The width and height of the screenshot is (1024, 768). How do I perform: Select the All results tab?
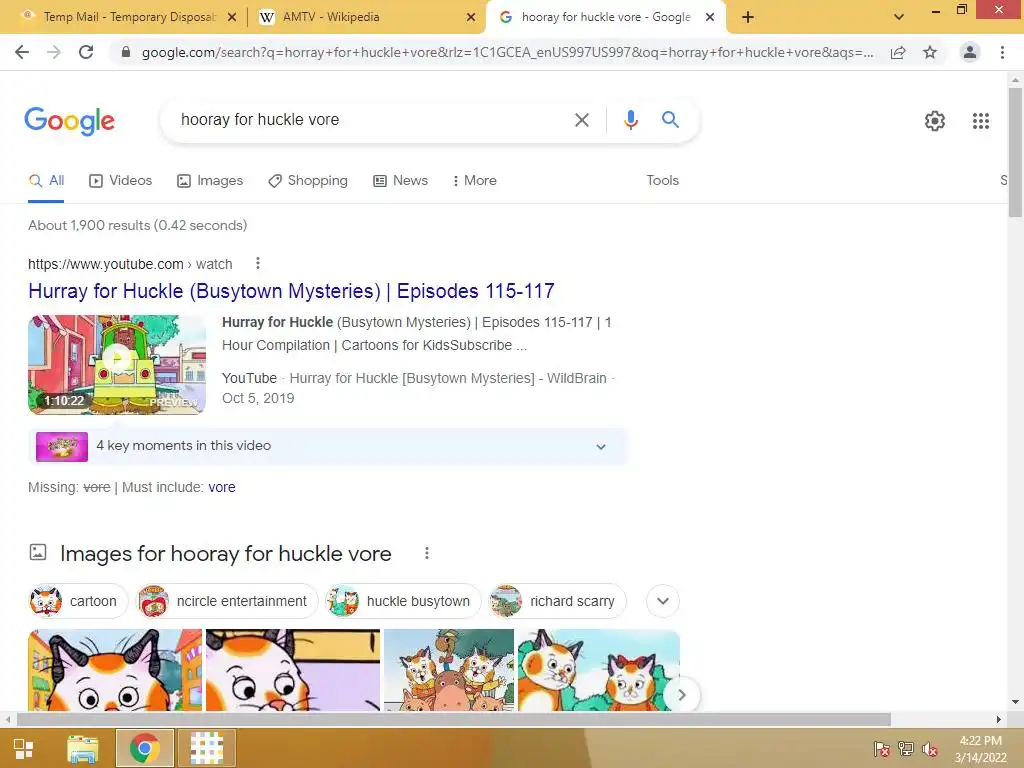[x=46, y=181]
